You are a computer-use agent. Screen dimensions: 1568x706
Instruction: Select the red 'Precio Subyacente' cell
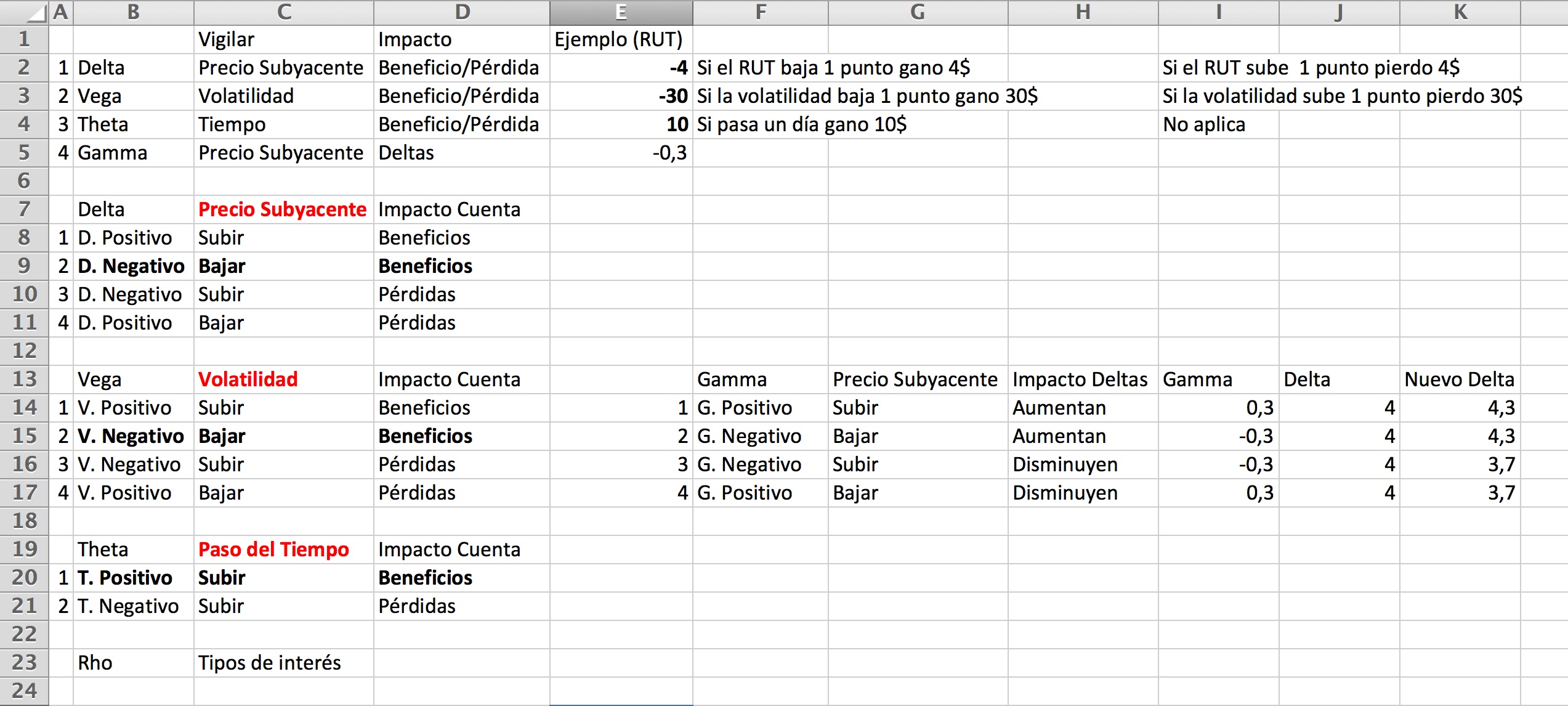click(283, 209)
